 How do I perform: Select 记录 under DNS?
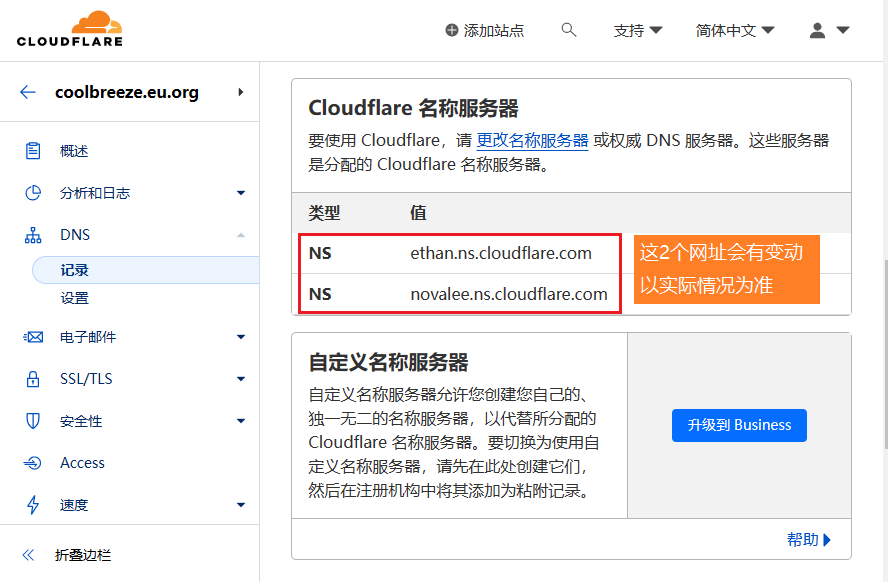click(x=75, y=270)
